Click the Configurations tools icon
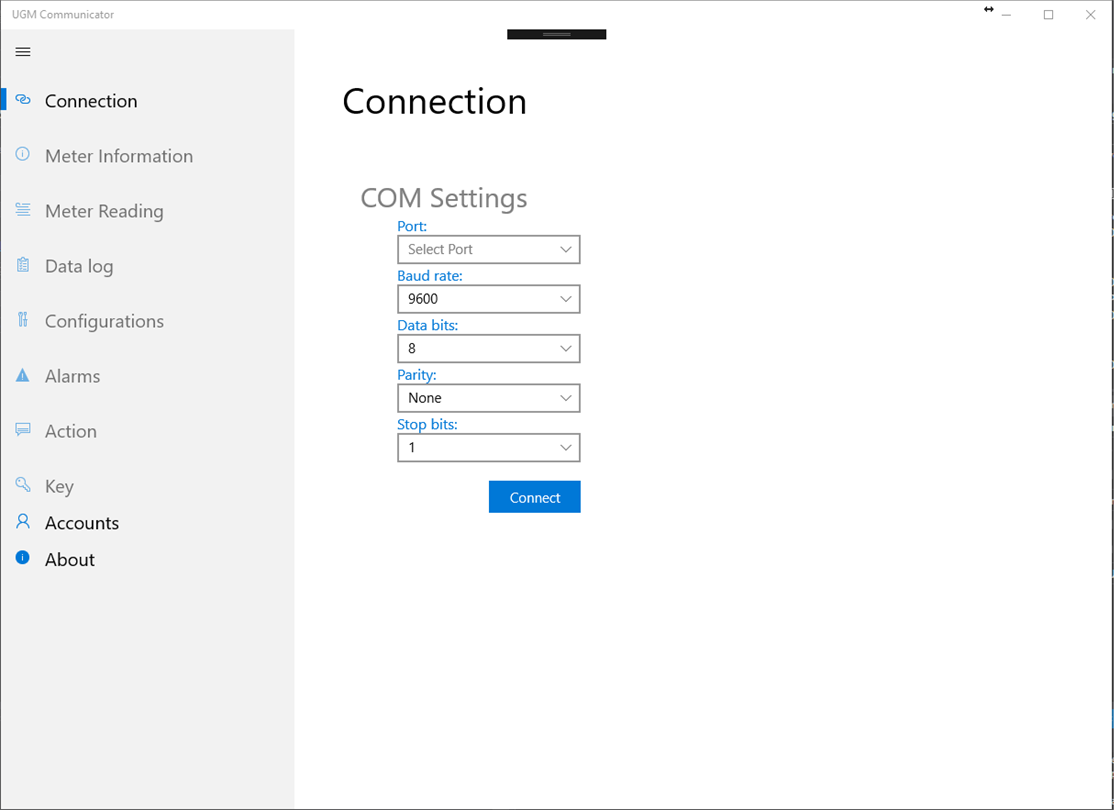The width and height of the screenshot is (1114, 810). point(23,320)
